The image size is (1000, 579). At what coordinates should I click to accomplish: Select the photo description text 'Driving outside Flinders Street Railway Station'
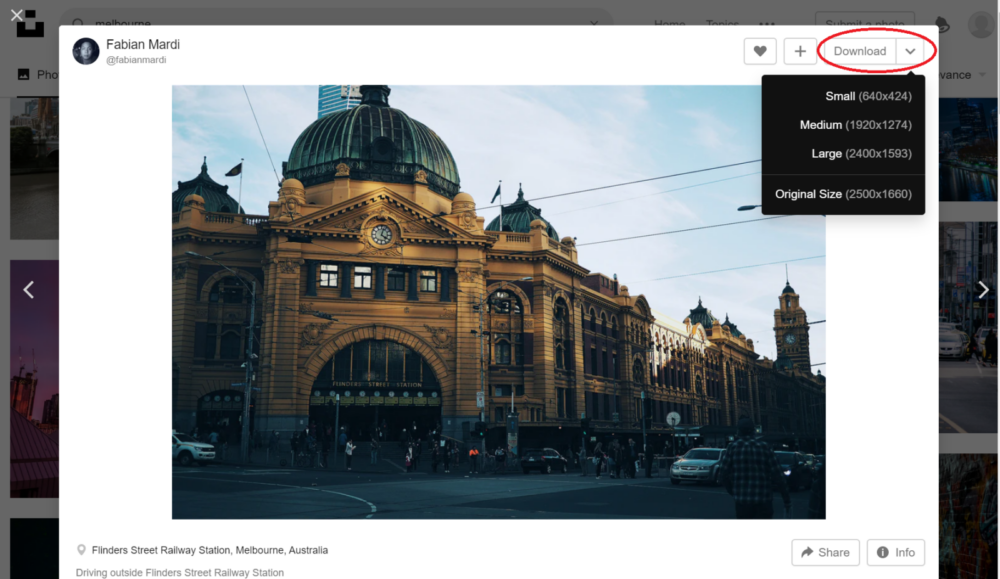[180, 573]
